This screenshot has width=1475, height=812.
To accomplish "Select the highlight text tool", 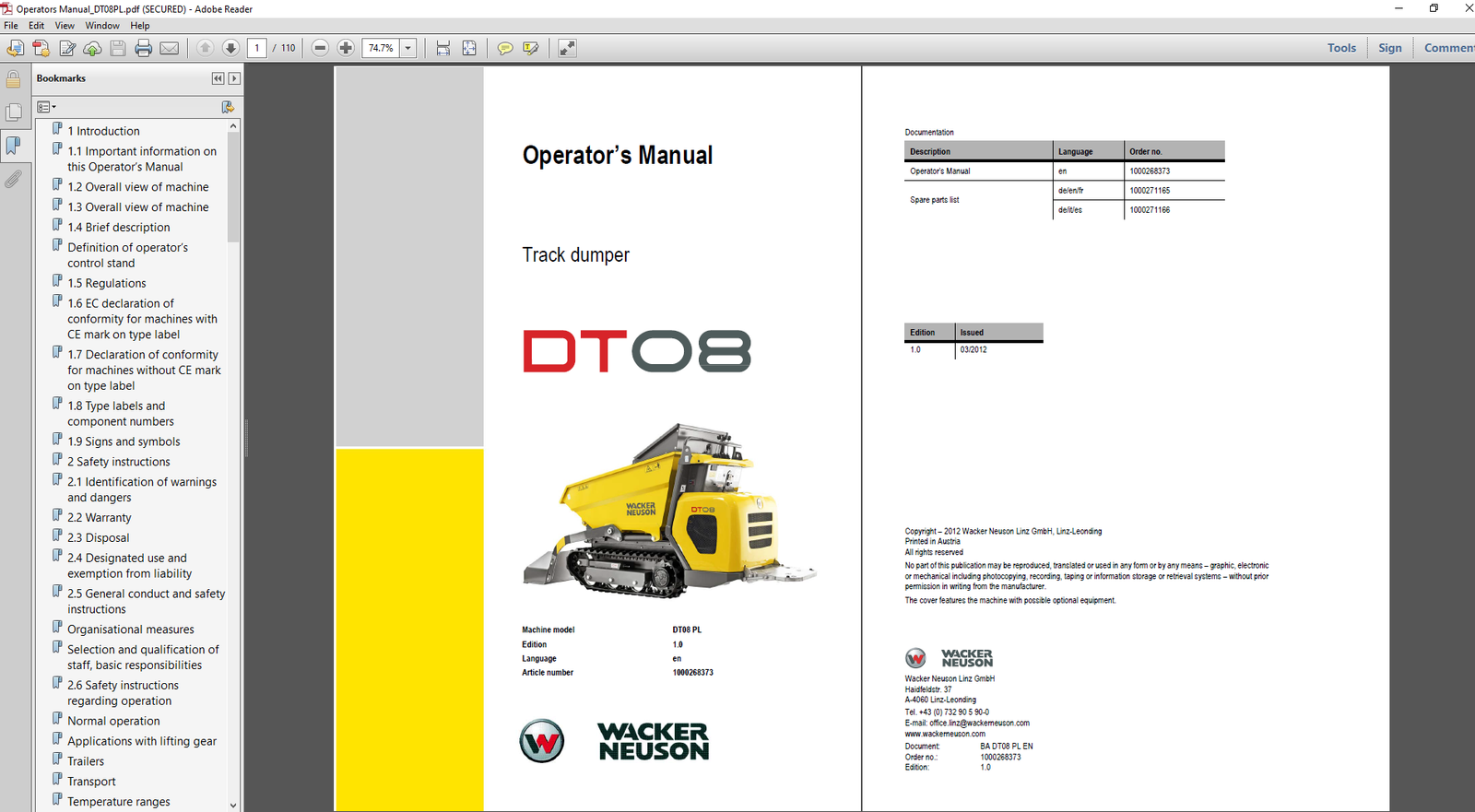I will pos(531,48).
